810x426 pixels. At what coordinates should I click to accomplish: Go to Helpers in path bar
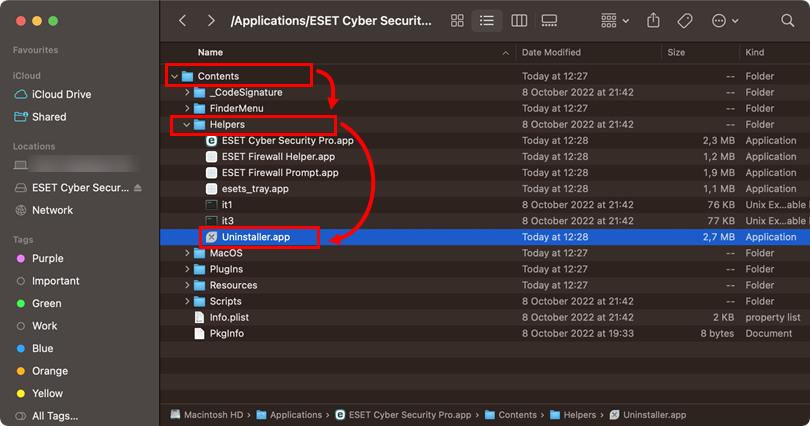coord(573,415)
